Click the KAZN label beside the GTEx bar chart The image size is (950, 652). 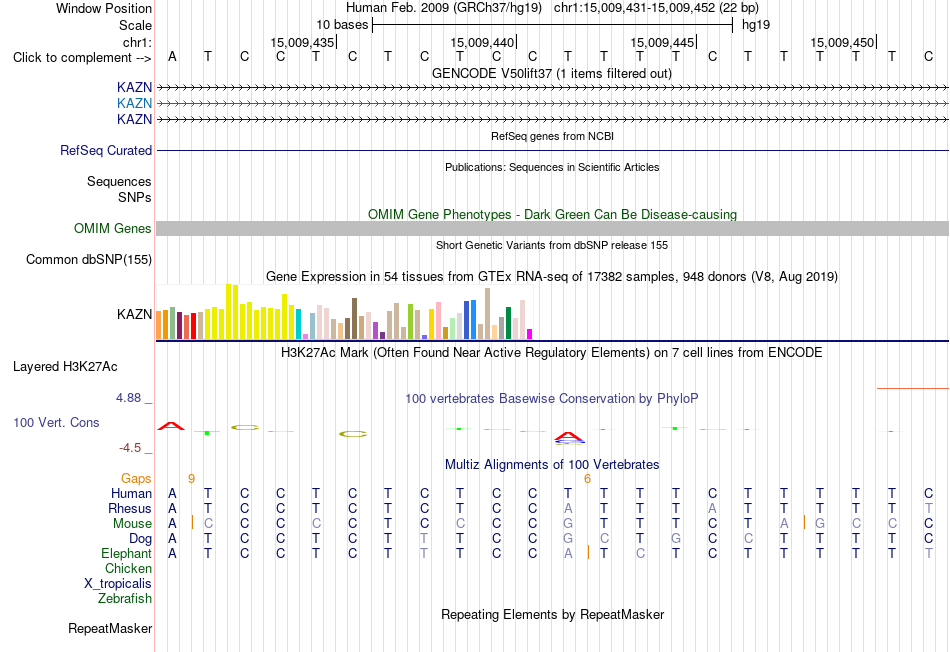(135, 314)
